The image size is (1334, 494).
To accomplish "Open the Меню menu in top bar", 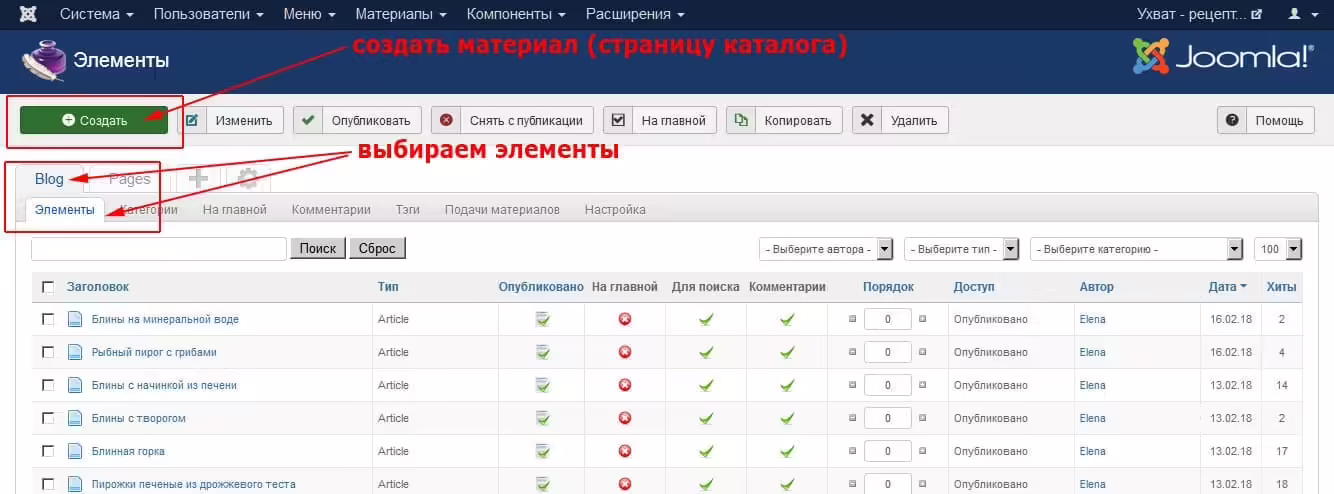I will (x=309, y=14).
